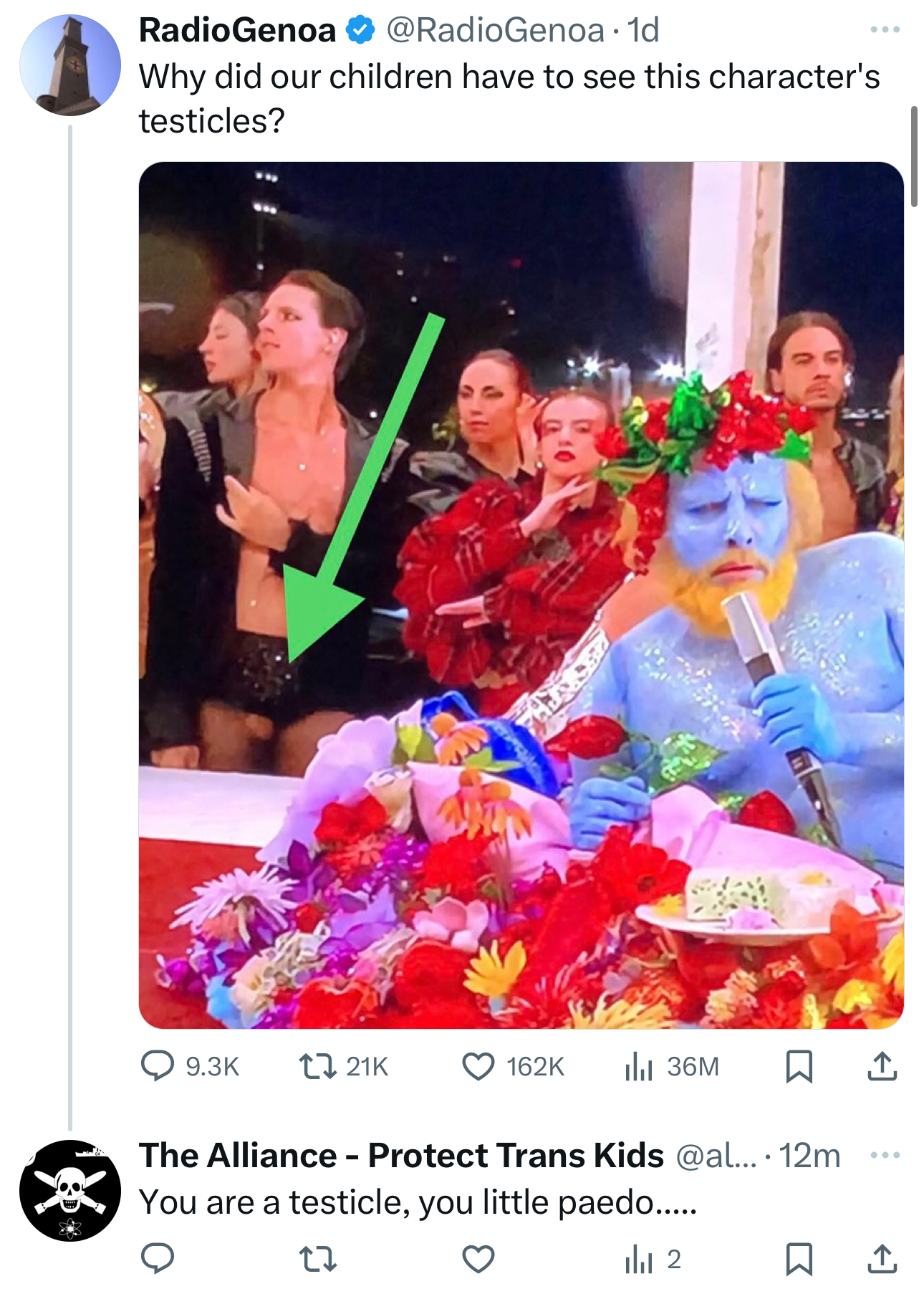Open more options for The Alliance reply

pos(885,1155)
